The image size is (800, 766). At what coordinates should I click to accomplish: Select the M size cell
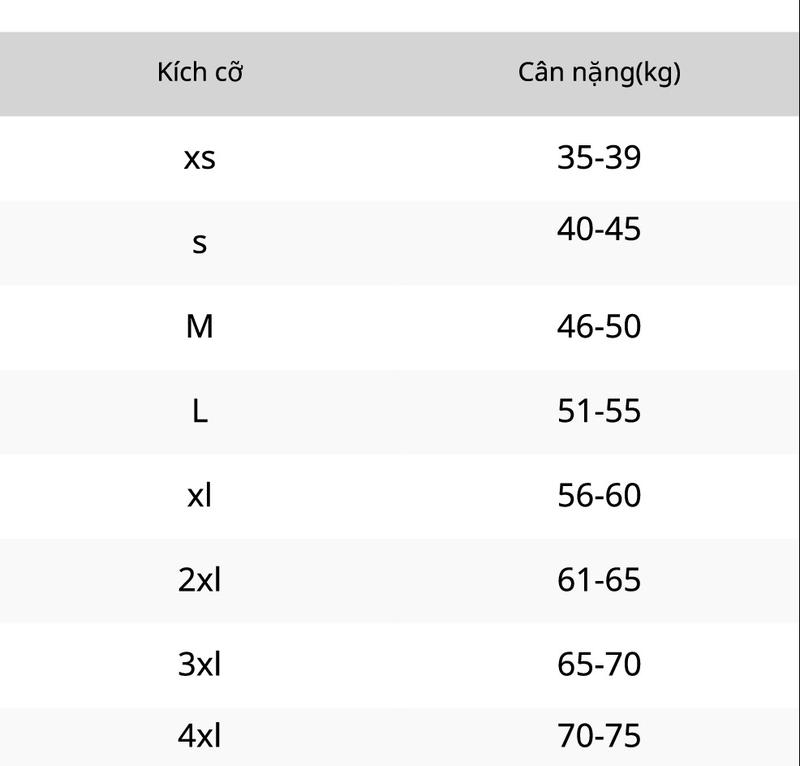point(199,327)
